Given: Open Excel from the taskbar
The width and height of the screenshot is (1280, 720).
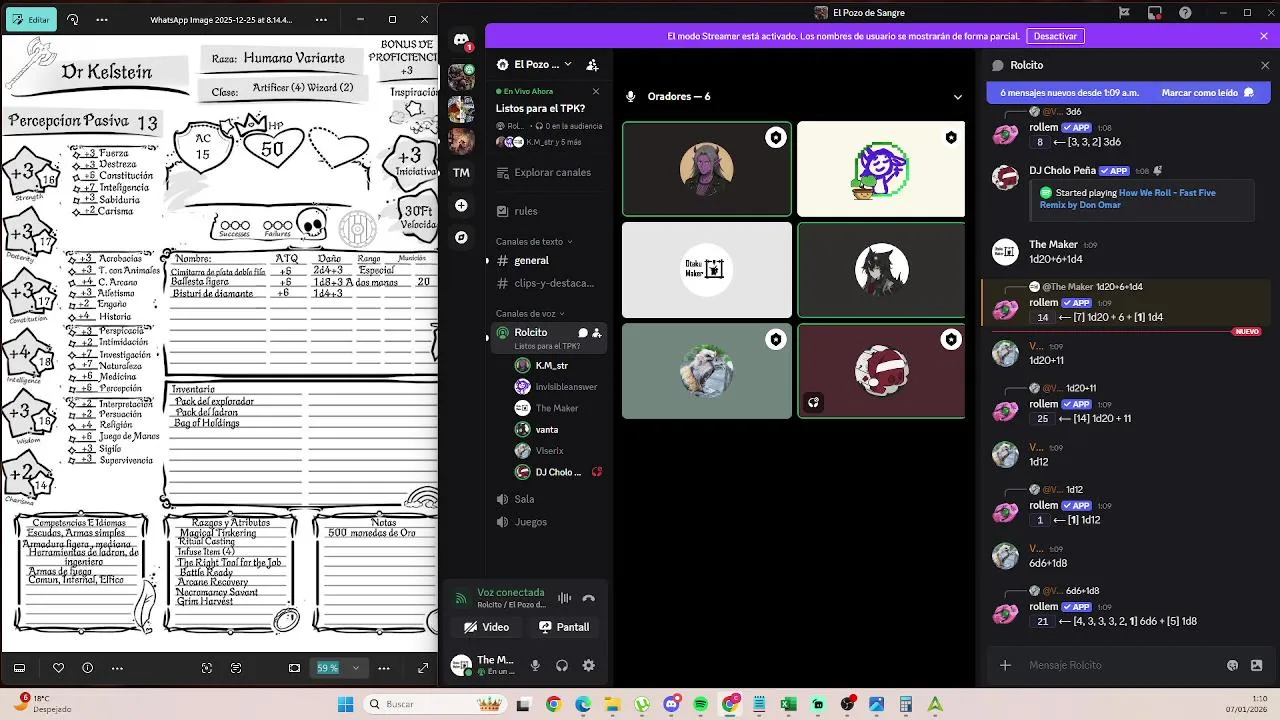Looking at the screenshot, I should [x=788, y=704].
